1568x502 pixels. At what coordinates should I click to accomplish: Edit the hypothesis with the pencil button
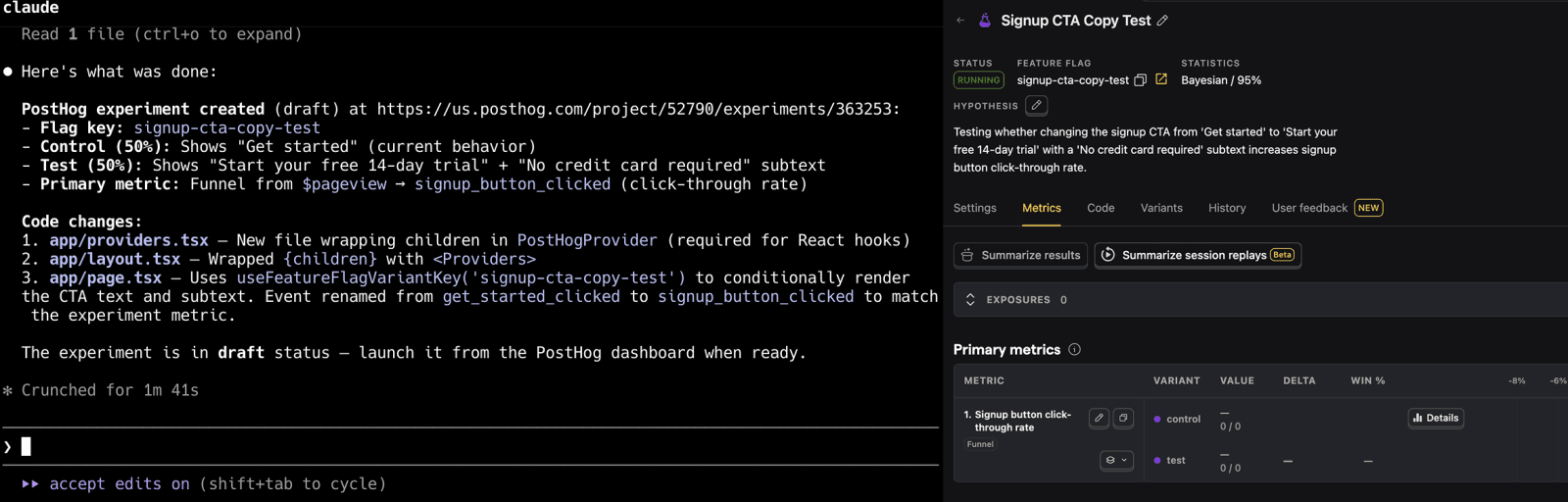coord(1036,105)
